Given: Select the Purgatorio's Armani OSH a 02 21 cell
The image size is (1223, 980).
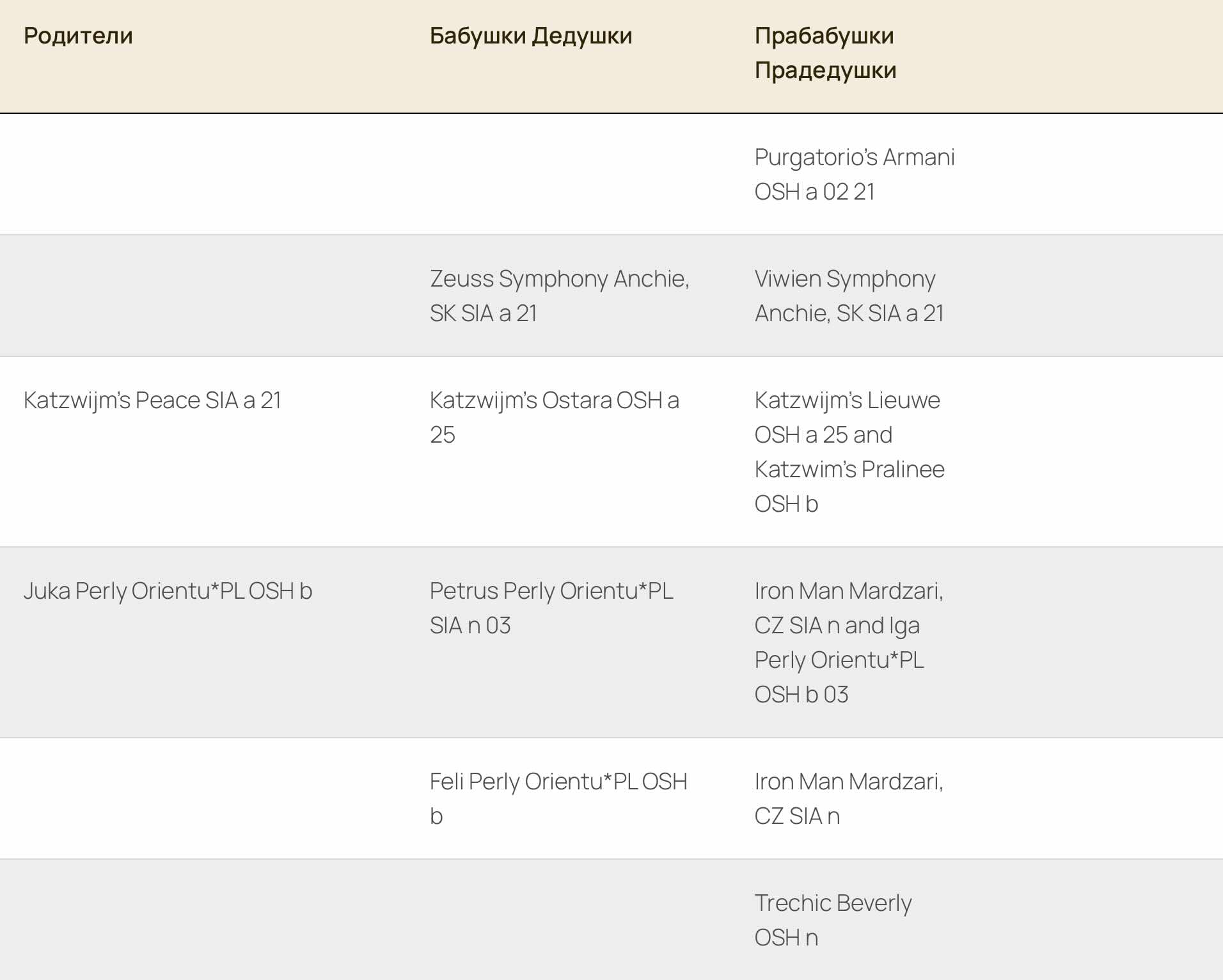Looking at the screenshot, I should click(x=855, y=174).
